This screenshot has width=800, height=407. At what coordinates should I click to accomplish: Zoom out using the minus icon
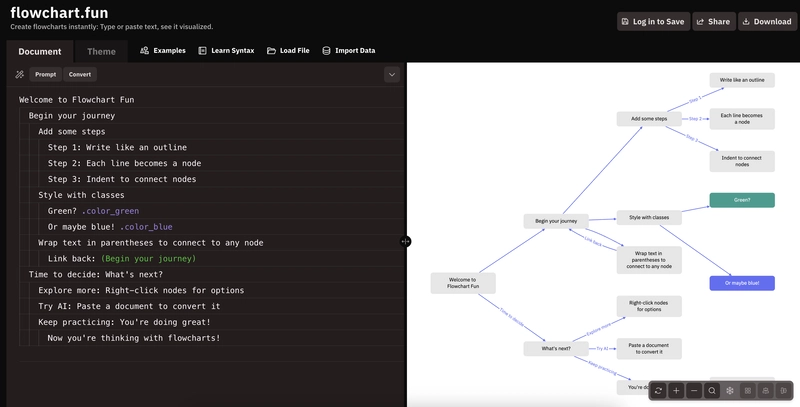tap(694, 391)
